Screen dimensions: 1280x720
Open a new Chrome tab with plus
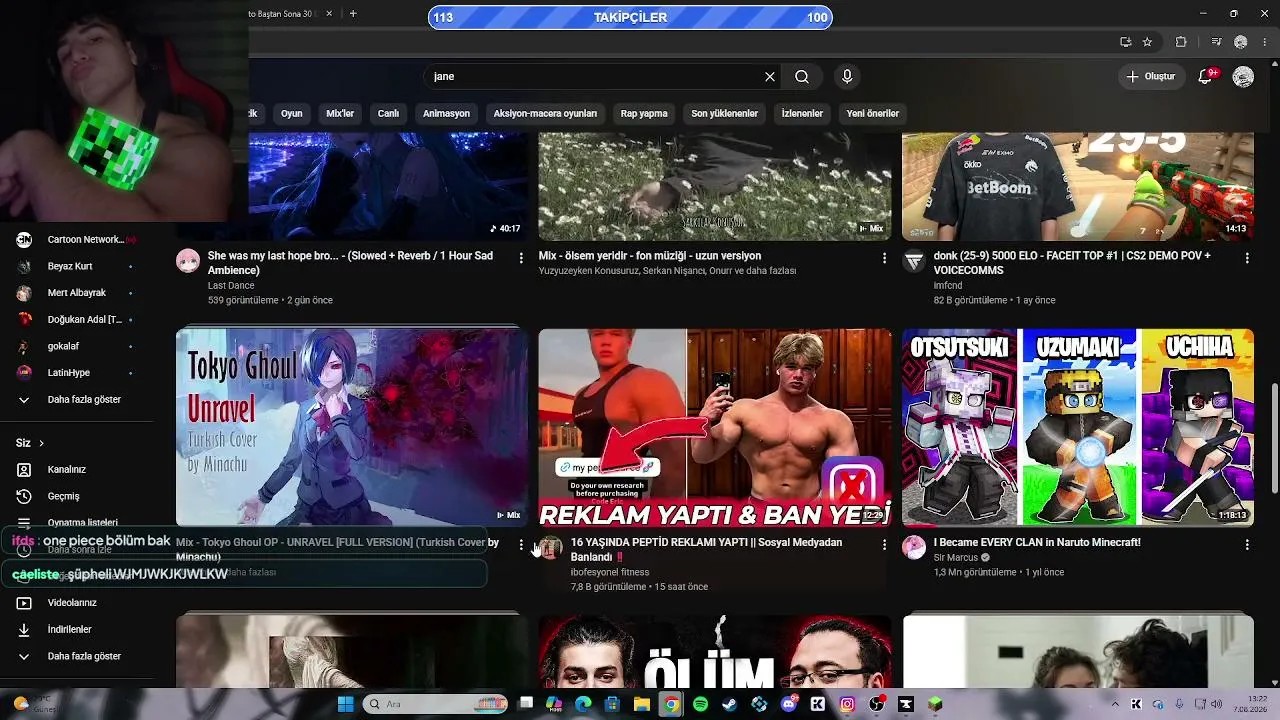[x=353, y=14]
